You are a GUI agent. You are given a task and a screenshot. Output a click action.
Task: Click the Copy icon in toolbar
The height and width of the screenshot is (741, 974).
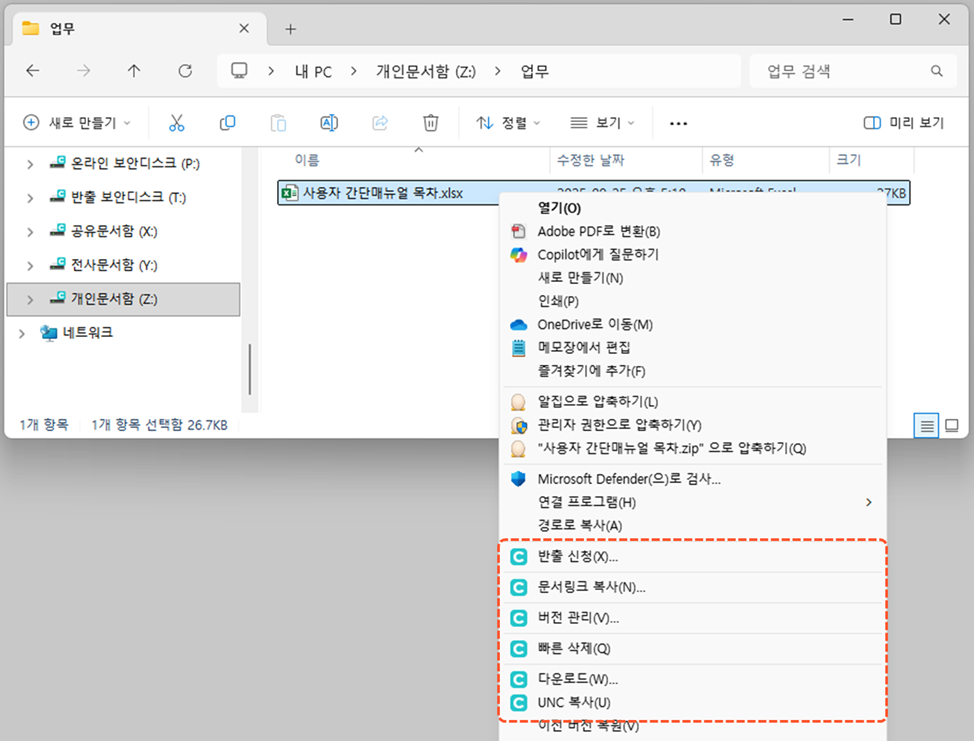point(228,123)
